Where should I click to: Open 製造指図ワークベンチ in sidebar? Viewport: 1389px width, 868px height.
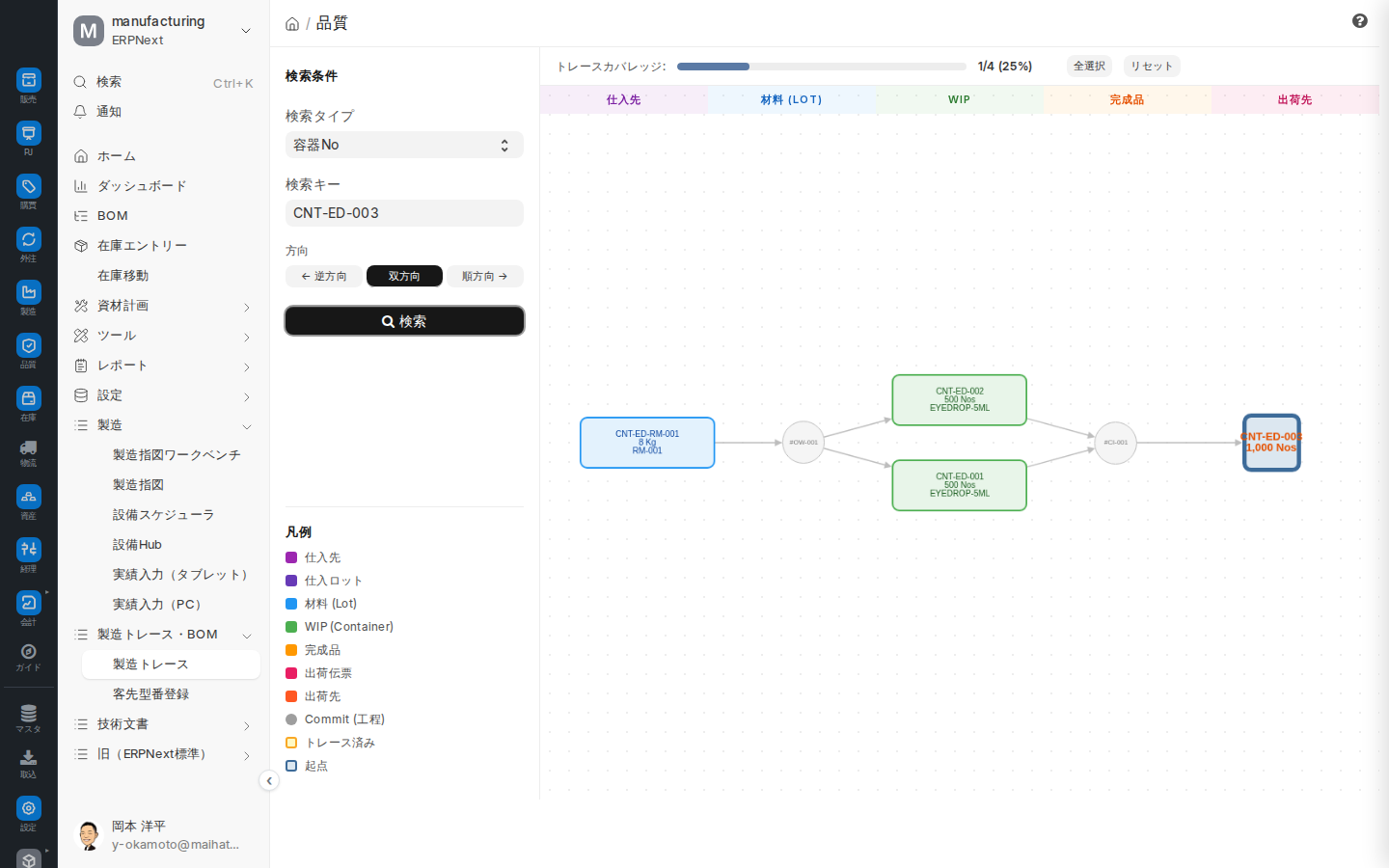pos(177,455)
